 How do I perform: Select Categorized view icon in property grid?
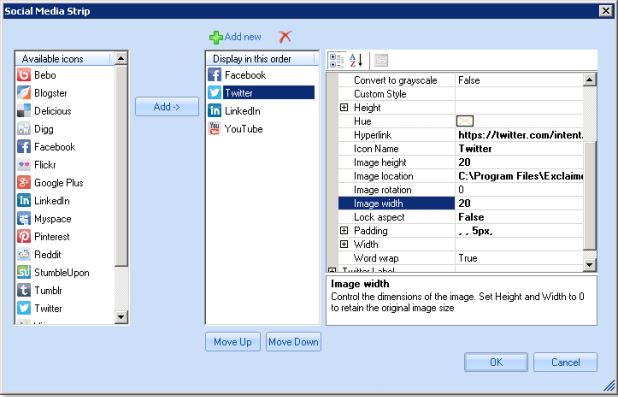(337, 60)
